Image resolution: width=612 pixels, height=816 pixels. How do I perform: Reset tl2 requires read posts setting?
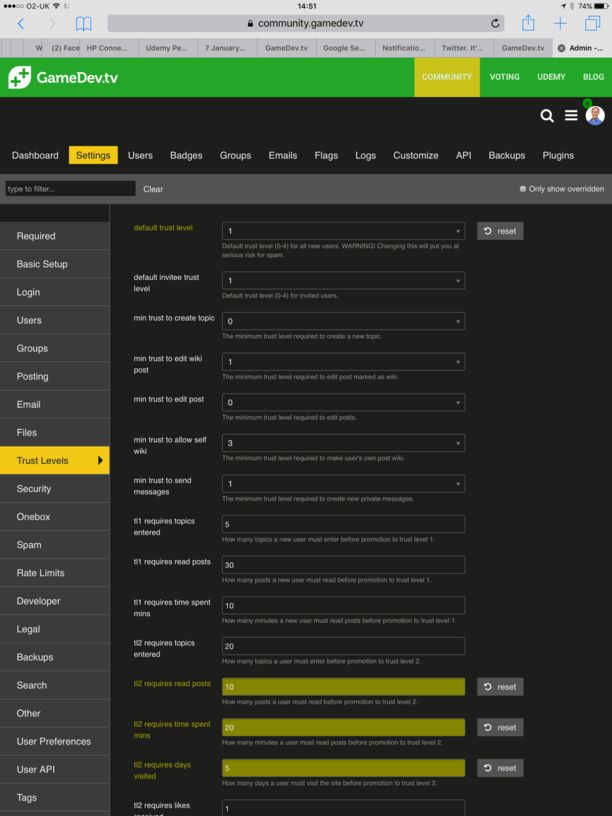pyautogui.click(x=500, y=687)
